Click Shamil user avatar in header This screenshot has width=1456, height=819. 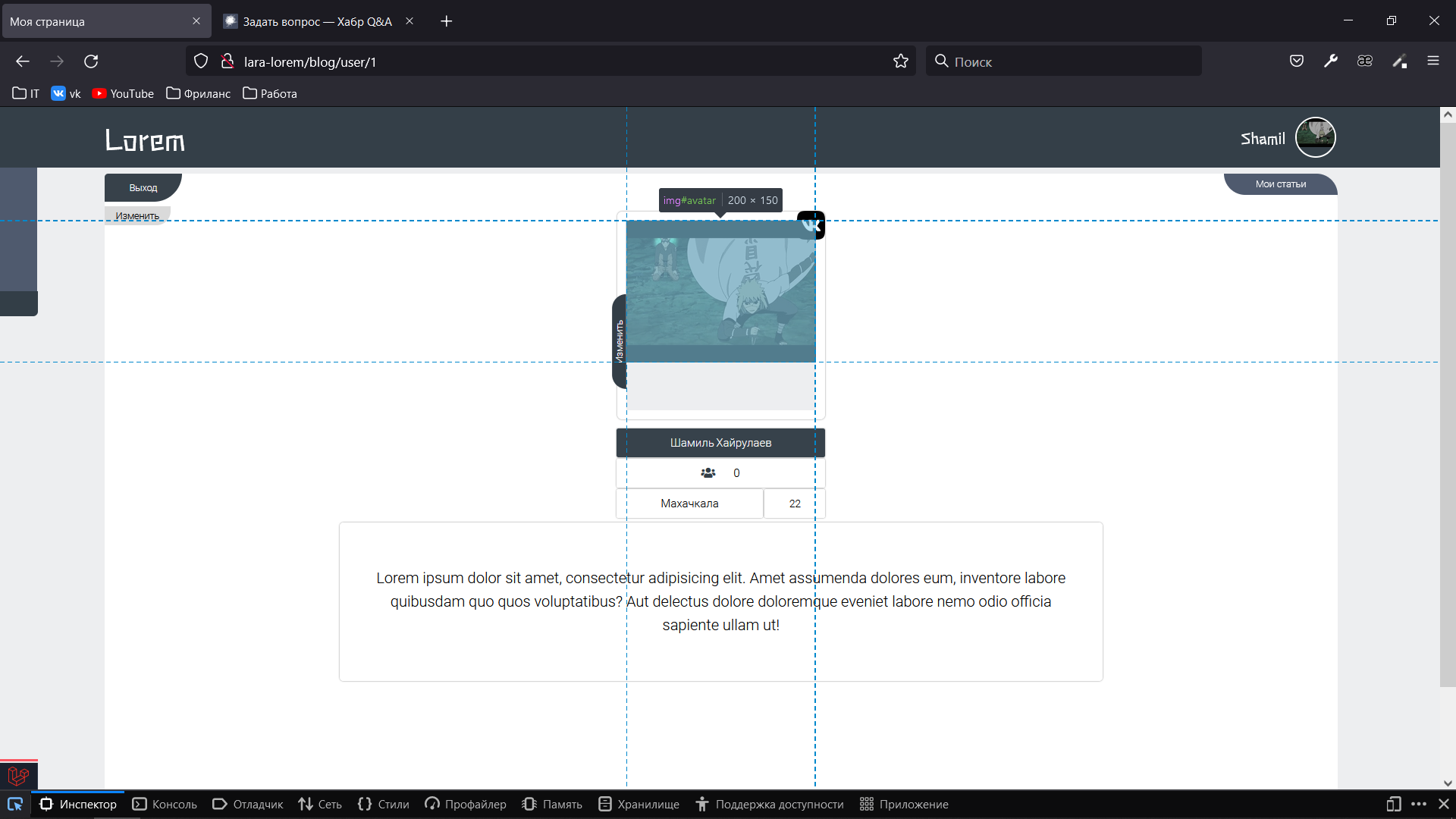[1316, 137]
